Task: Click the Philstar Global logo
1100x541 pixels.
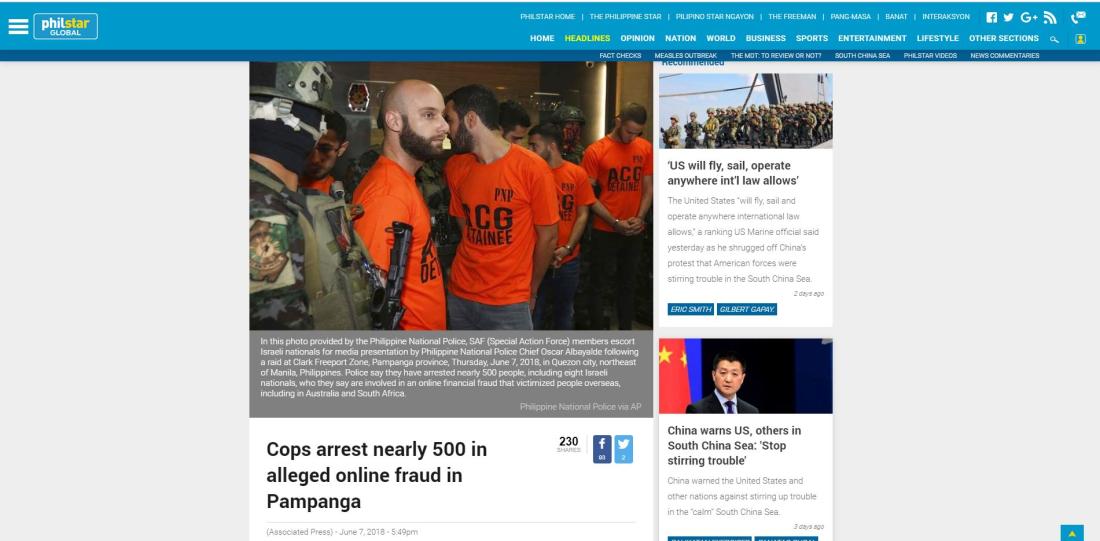Action: click(65, 27)
